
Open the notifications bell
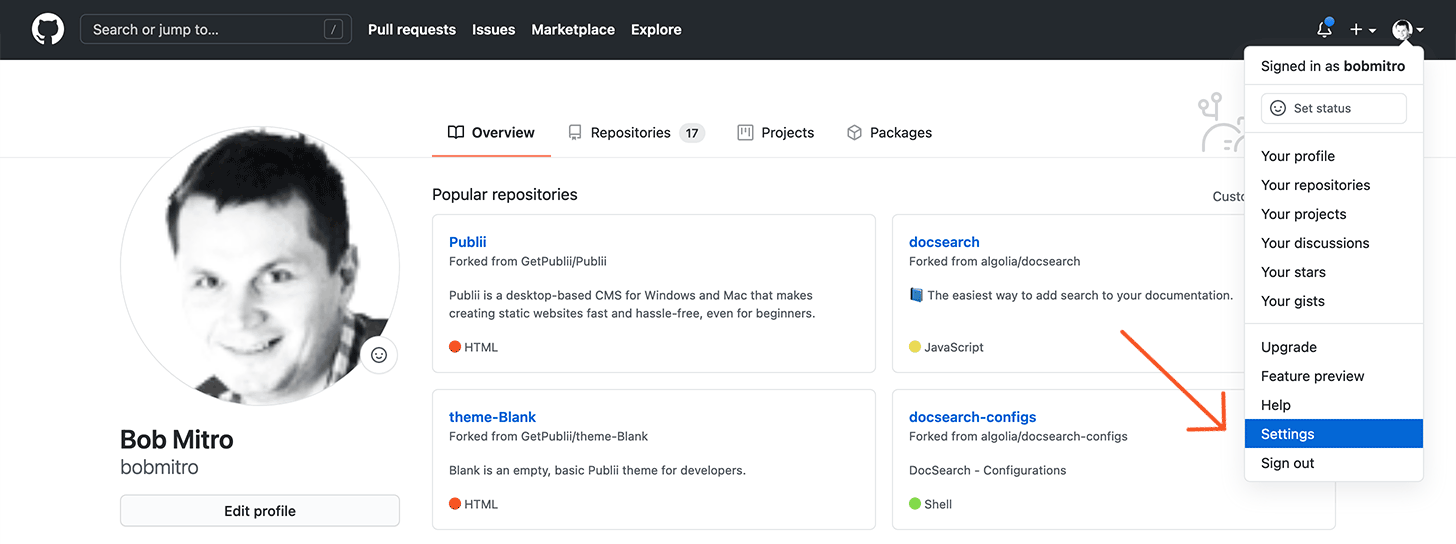pyautogui.click(x=1324, y=30)
